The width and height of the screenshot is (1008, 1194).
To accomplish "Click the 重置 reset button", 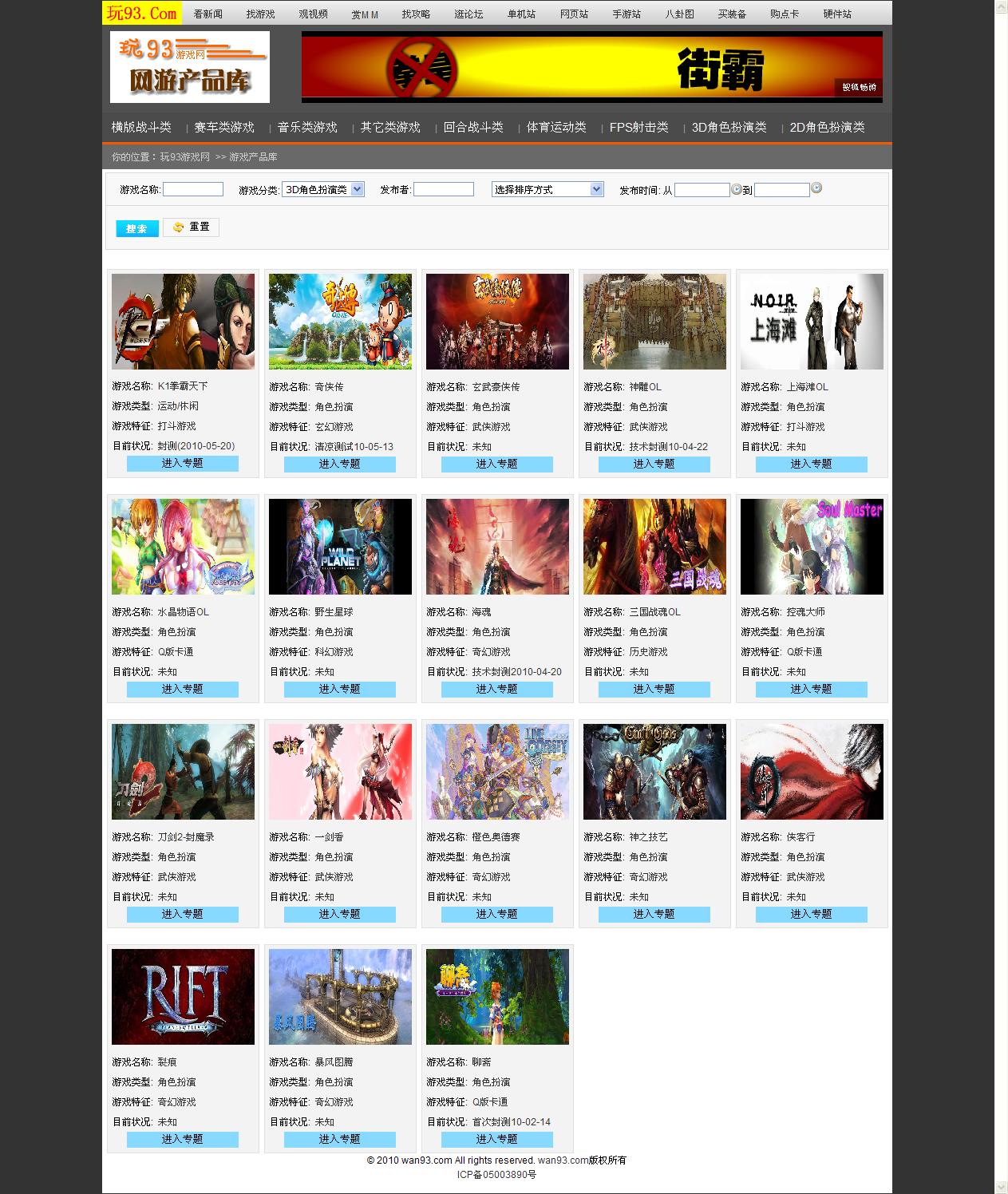I will tap(192, 227).
